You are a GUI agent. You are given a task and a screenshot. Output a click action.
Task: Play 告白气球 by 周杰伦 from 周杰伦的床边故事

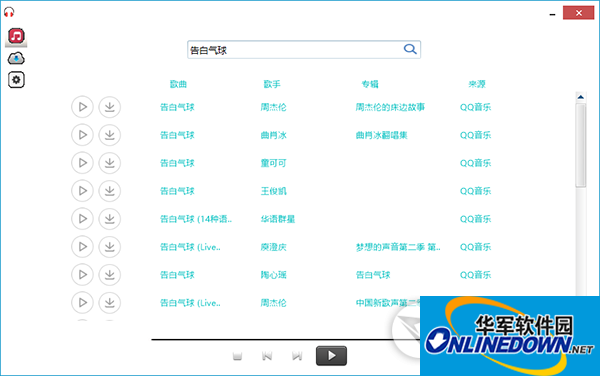point(82,107)
